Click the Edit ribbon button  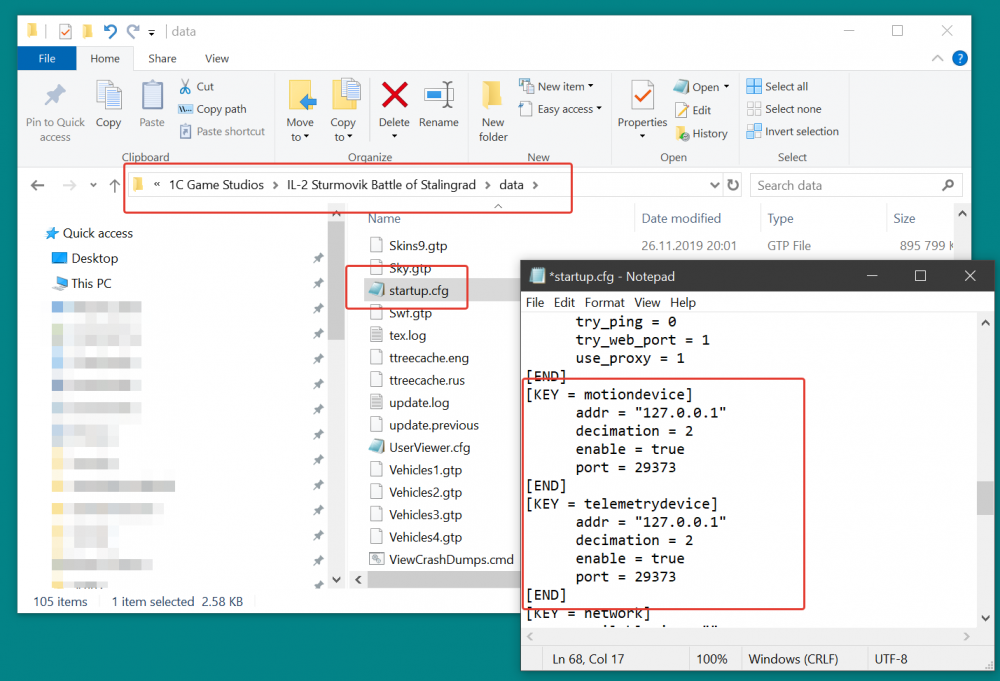[x=693, y=110]
